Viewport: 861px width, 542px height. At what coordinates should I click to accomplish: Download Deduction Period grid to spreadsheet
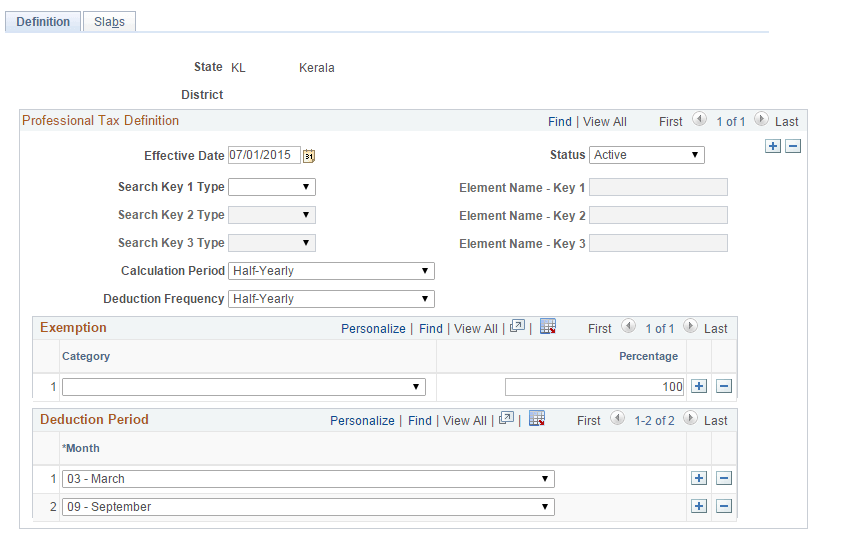(536, 418)
